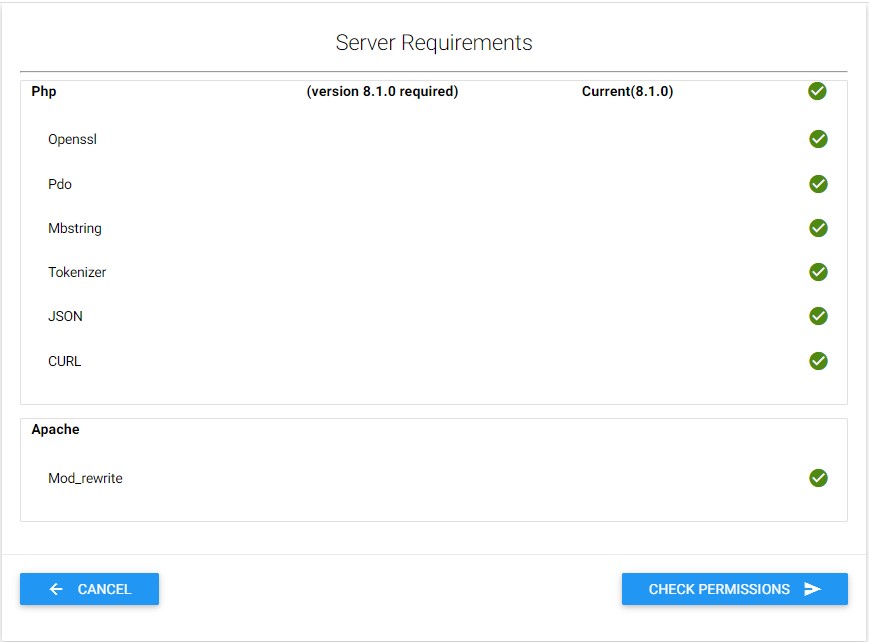Click the Apache section label

pyautogui.click(x=55, y=429)
